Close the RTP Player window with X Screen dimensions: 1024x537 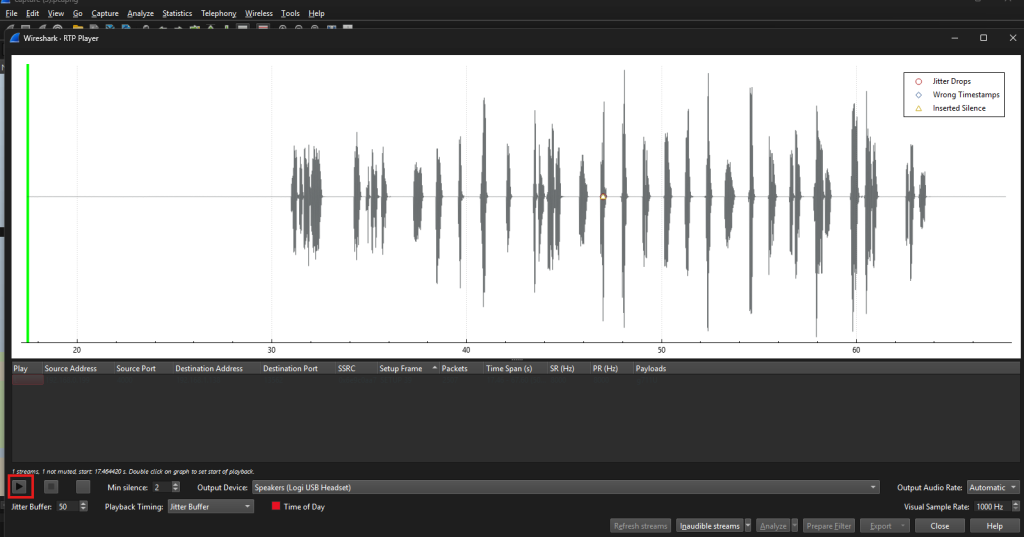pos(1013,38)
